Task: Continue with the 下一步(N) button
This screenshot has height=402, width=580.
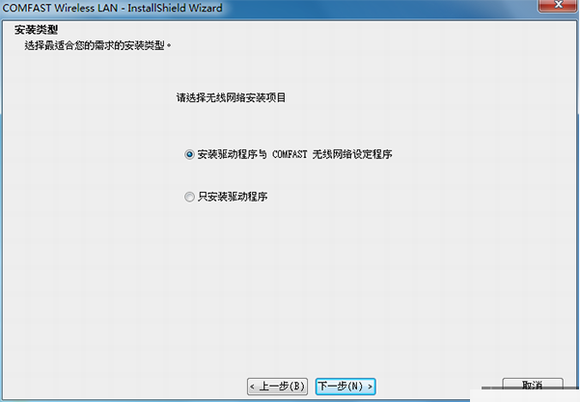Action: coord(345,386)
